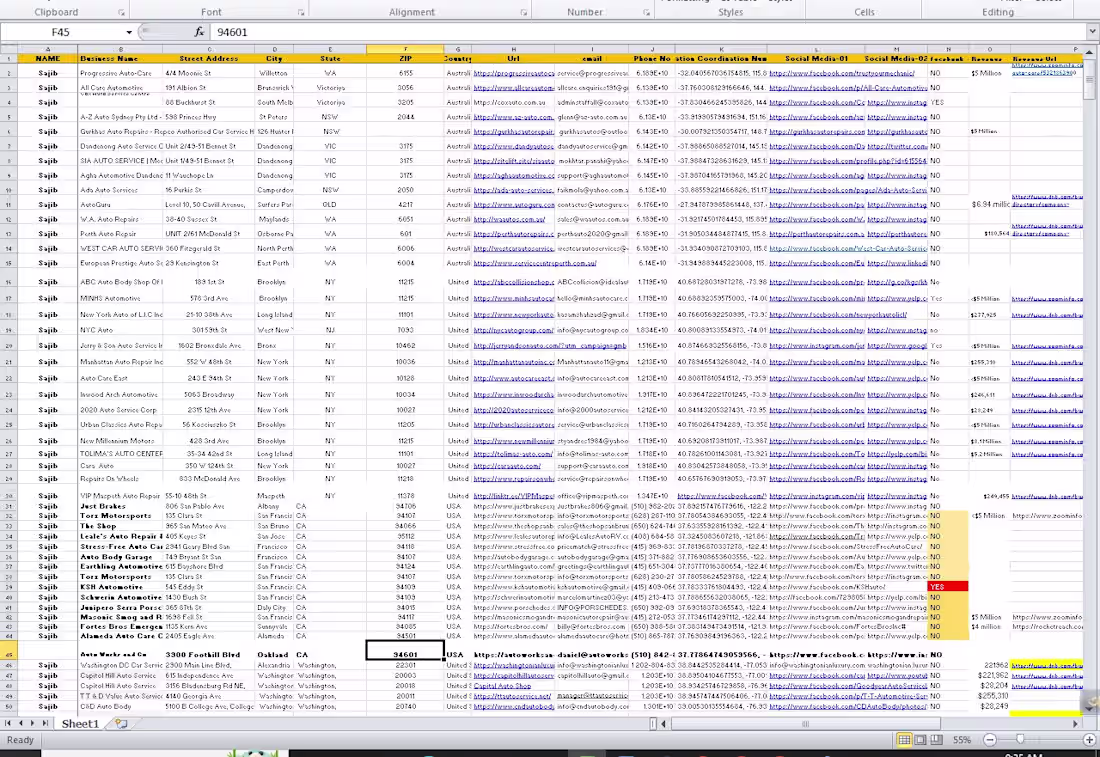Screen dimensions: 1100x757
Task: Click the 55% zoom level
Action: click(x=962, y=739)
